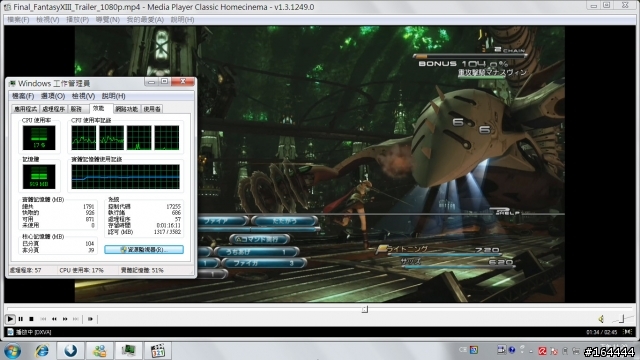Open the 檢視(V) menu in Media Player Classic

[x=48, y=20]
